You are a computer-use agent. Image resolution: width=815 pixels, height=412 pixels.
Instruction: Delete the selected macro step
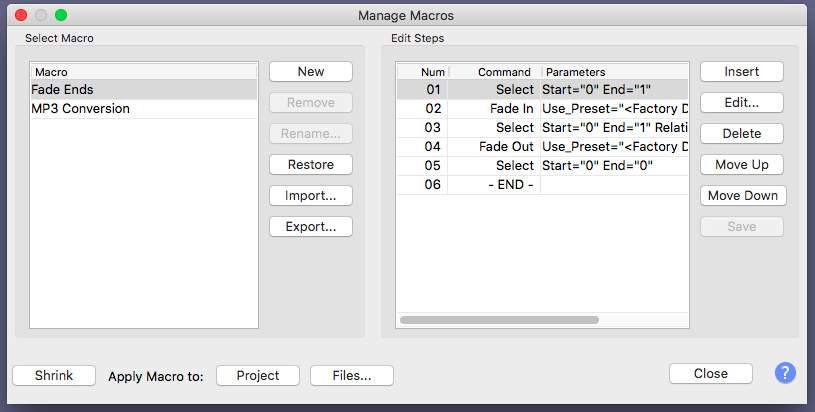[x=741, y=133]
